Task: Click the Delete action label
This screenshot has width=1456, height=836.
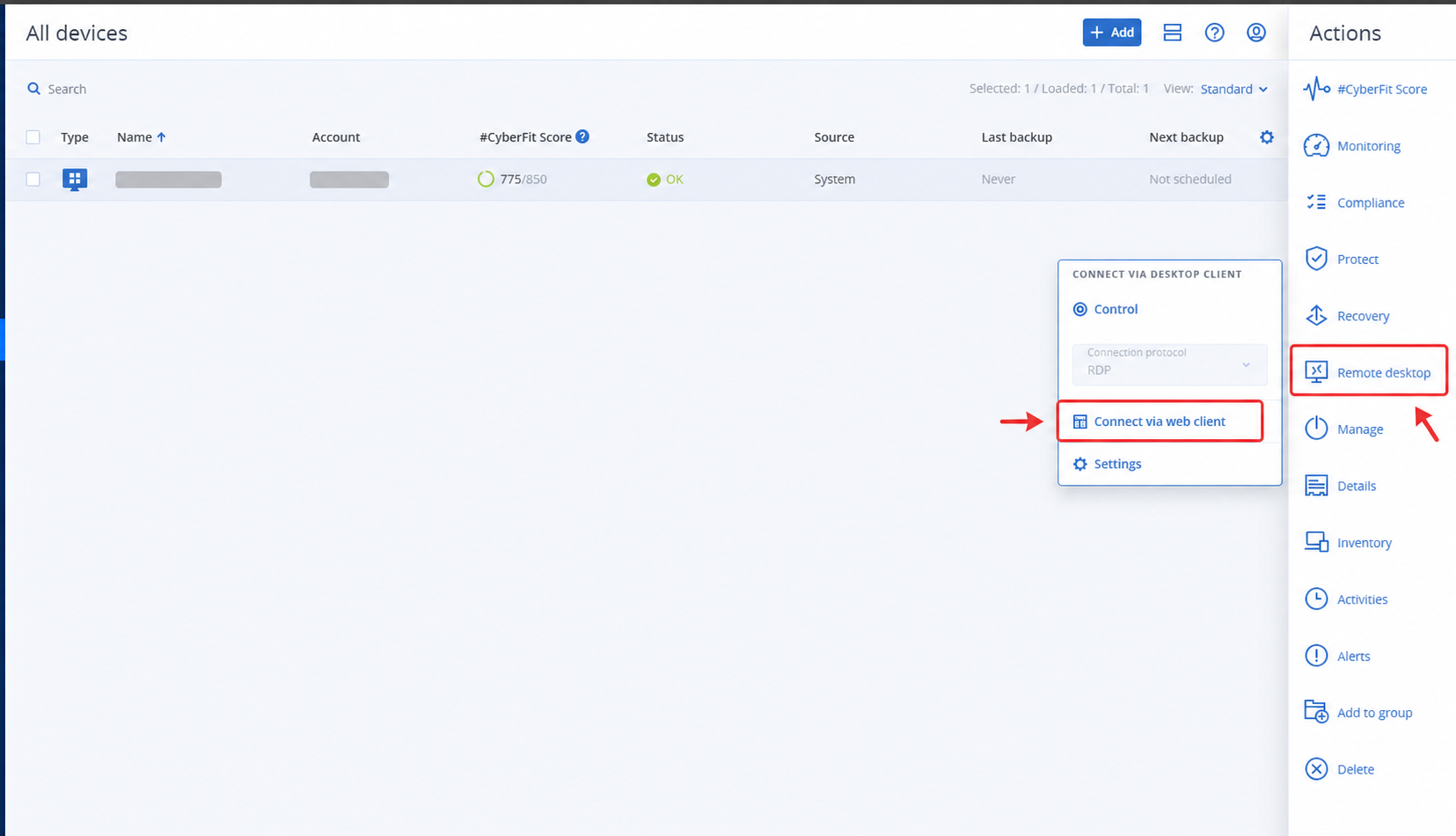Action: (x=1356, y=769)
